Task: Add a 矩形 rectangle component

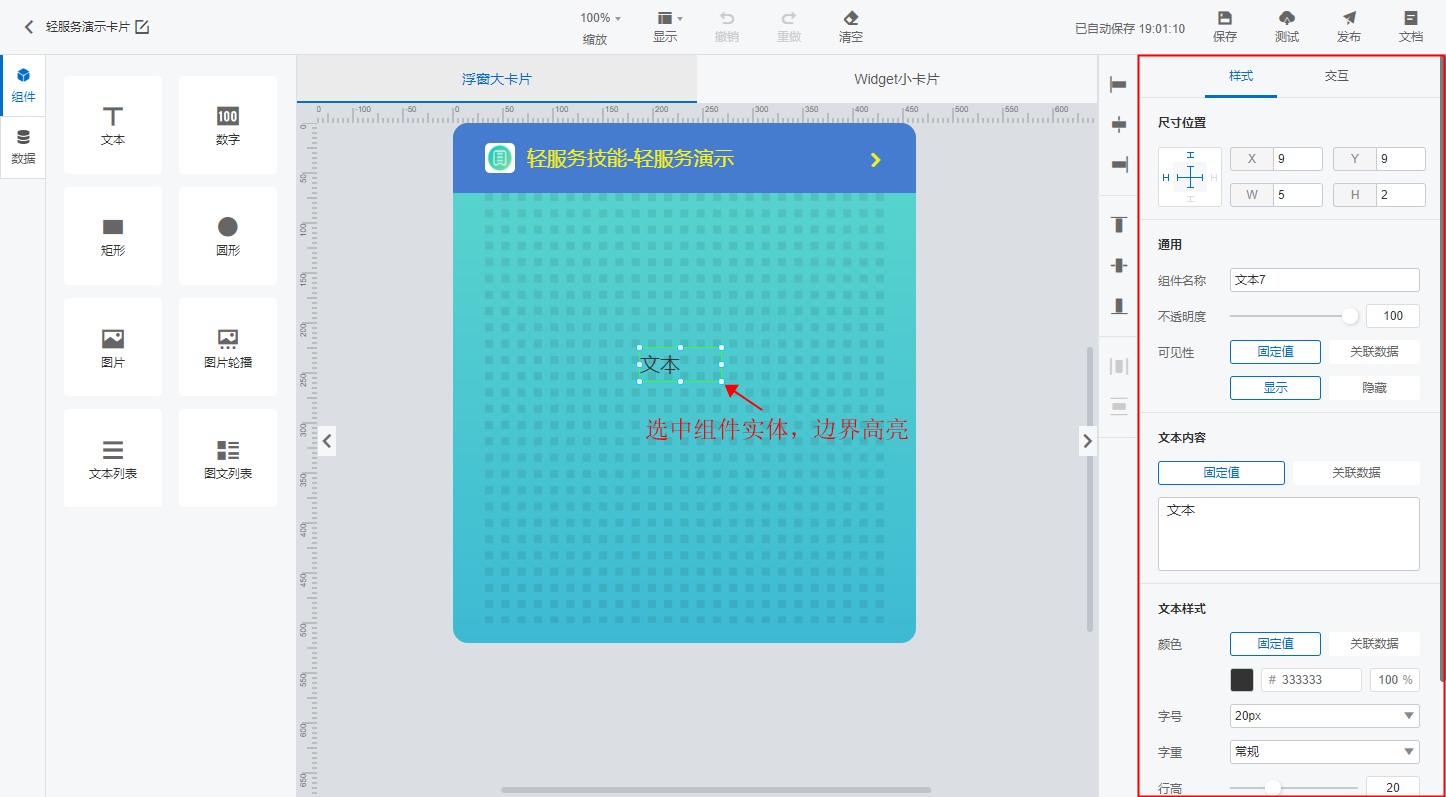Action: pyautogui.click(x=113, y=236)
